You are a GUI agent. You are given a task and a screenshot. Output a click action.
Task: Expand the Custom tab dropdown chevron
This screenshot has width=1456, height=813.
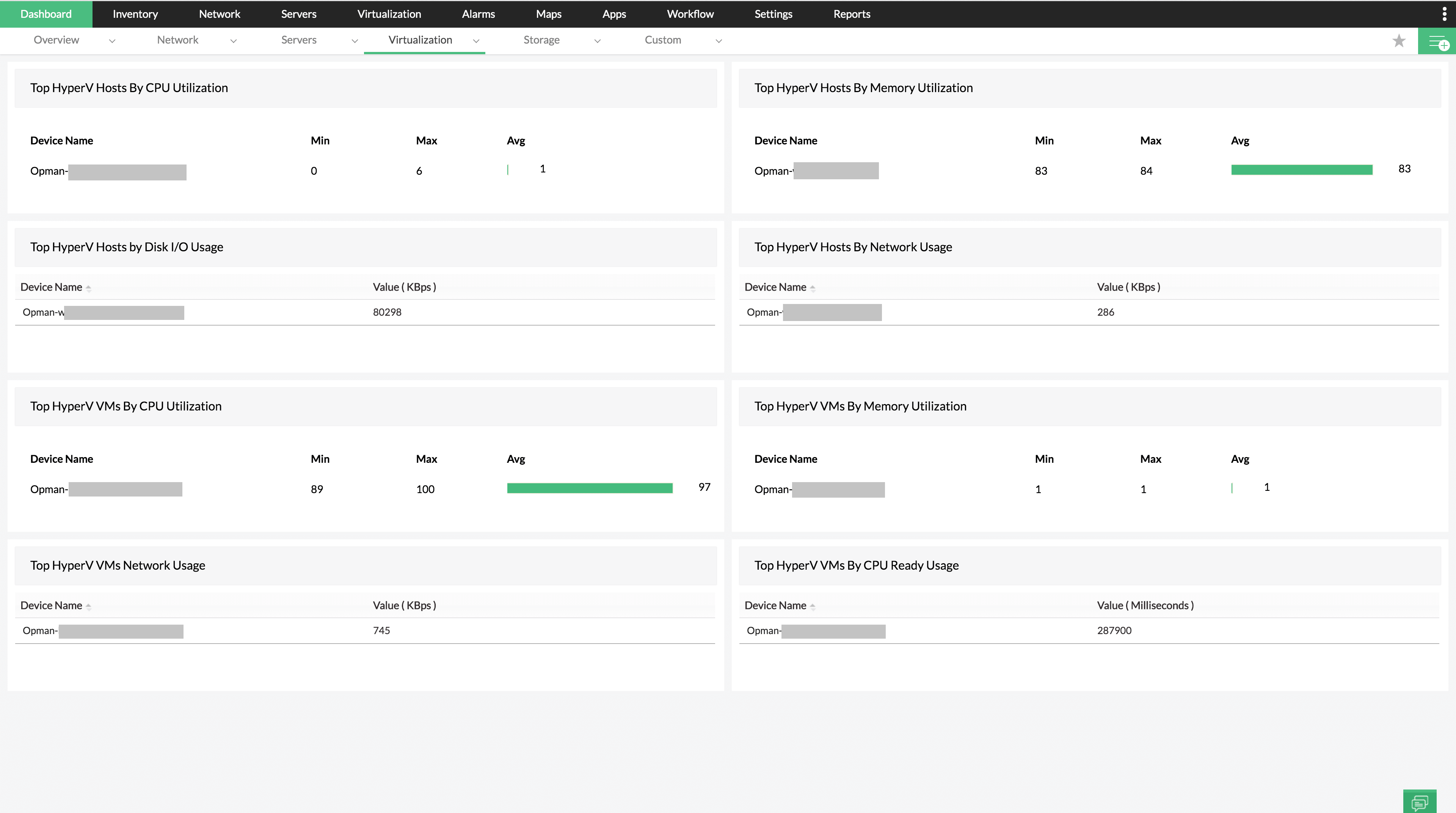(719, 41)
